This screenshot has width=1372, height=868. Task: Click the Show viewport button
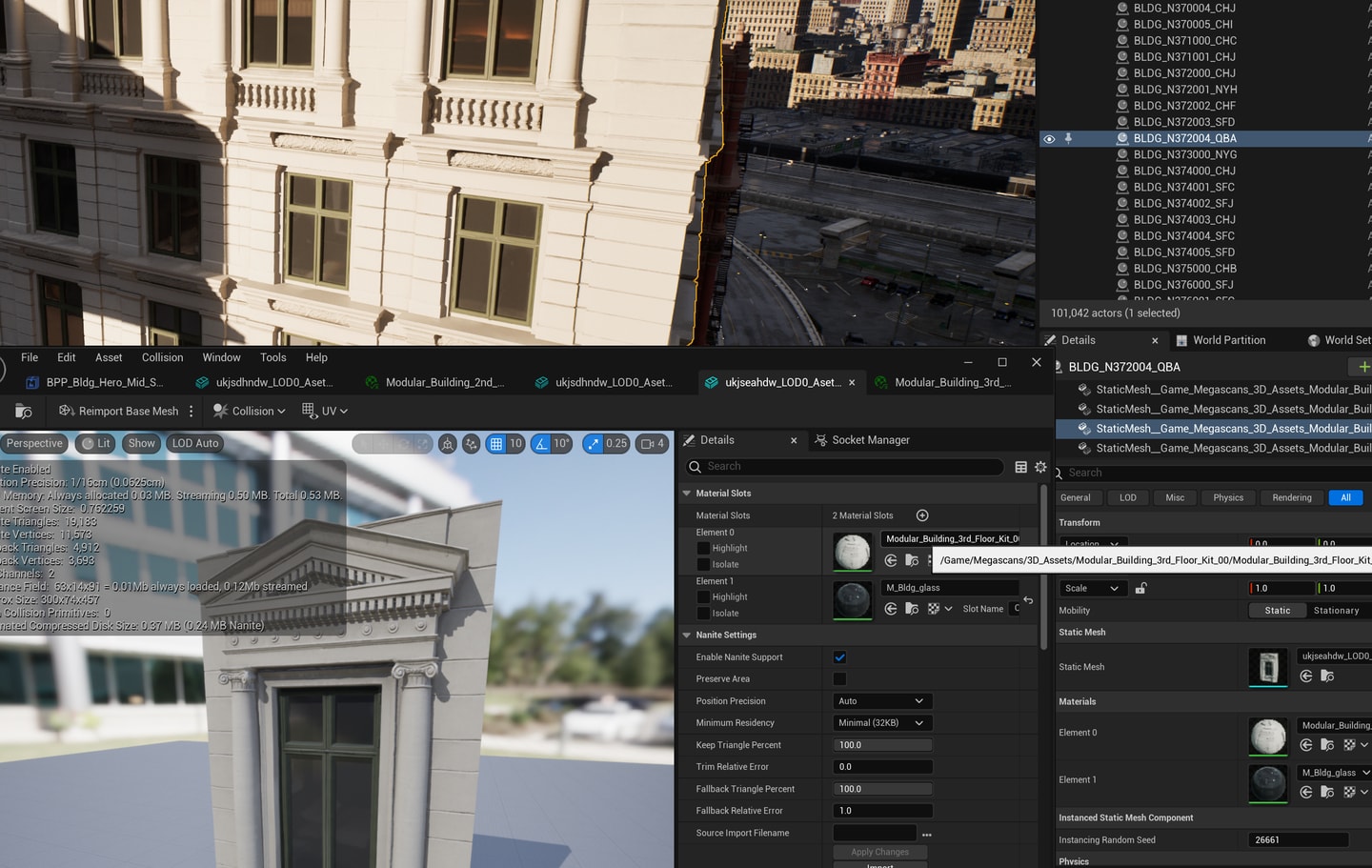[142, 444]
